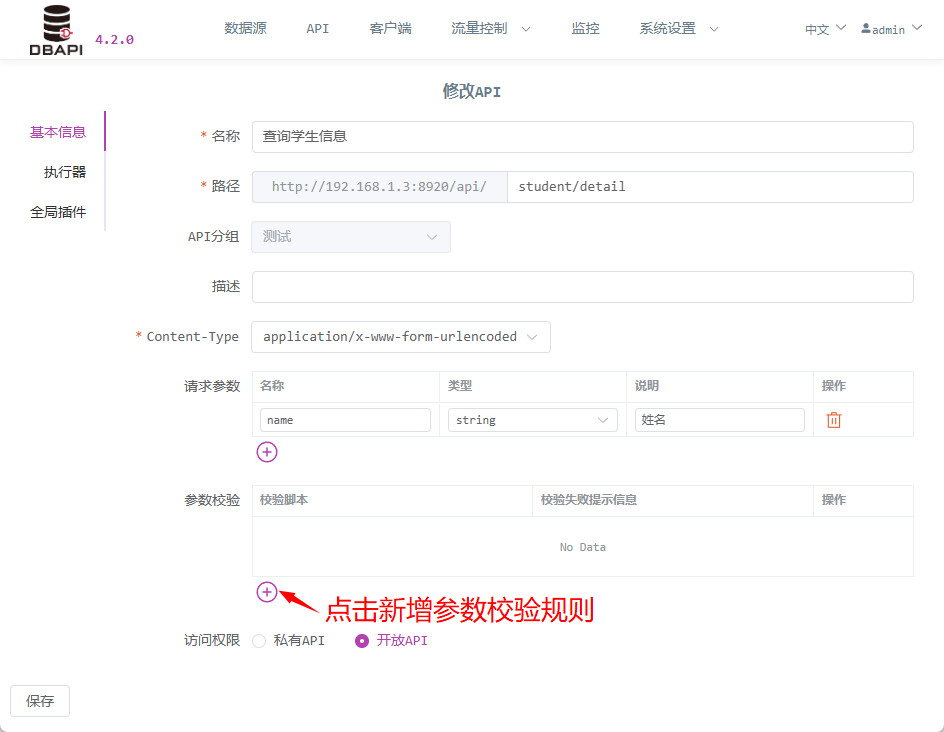Switch to the 执行器 tab
Screen dimensions: 944x732
click(x=64, y=172)
